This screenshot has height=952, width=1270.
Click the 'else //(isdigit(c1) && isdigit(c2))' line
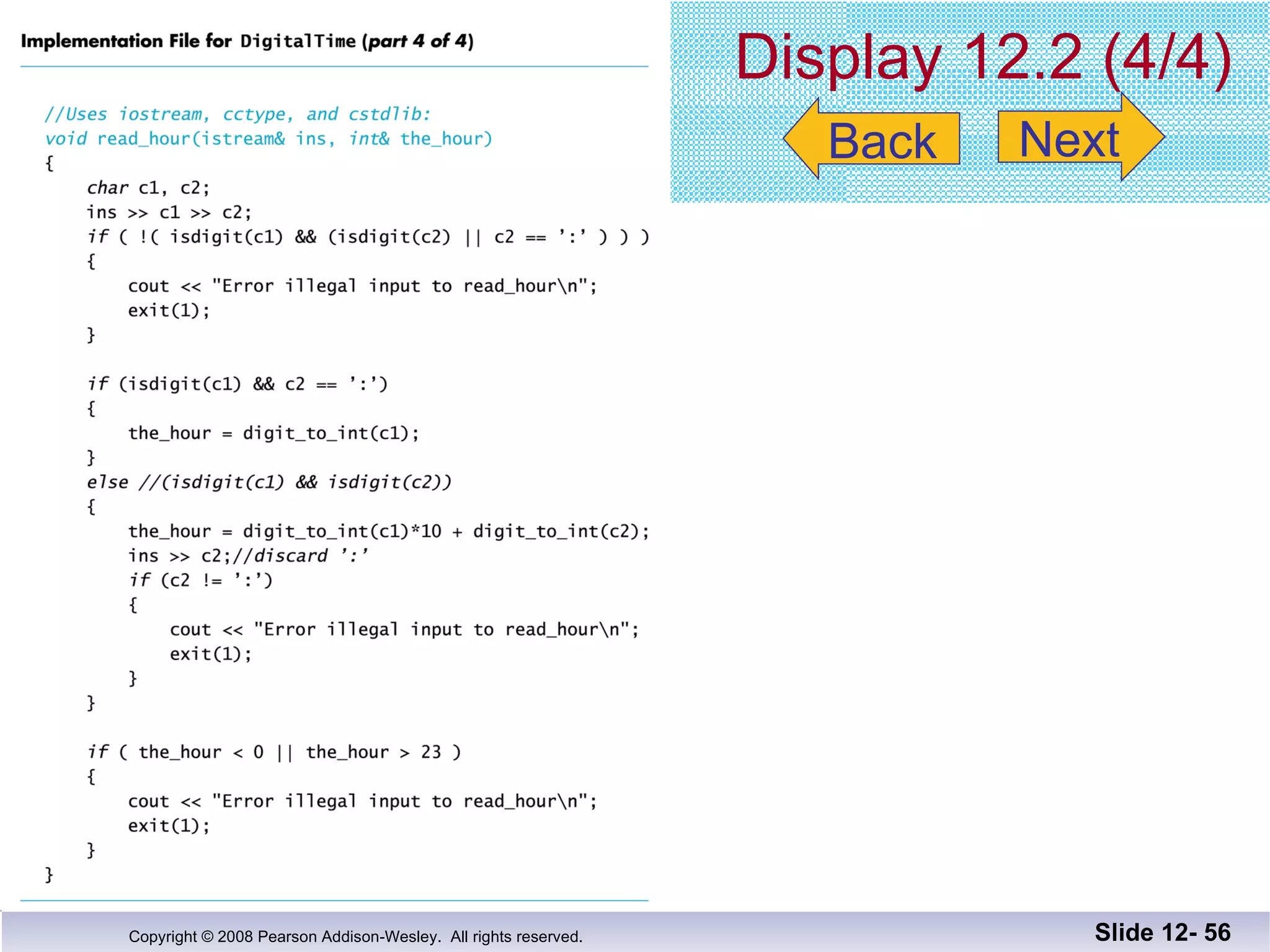(x=269, y=482)
